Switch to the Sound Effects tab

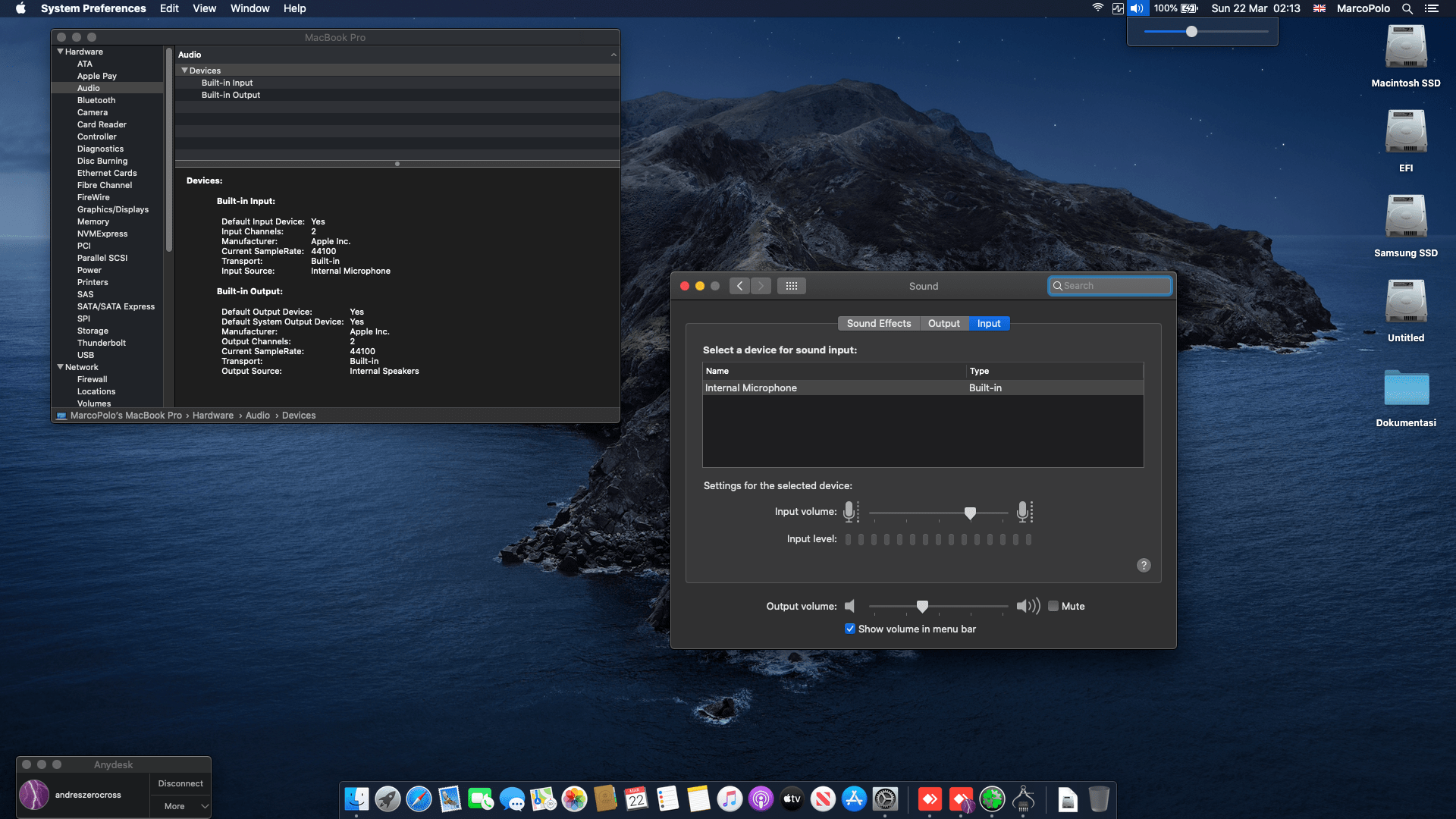[879, 324]
